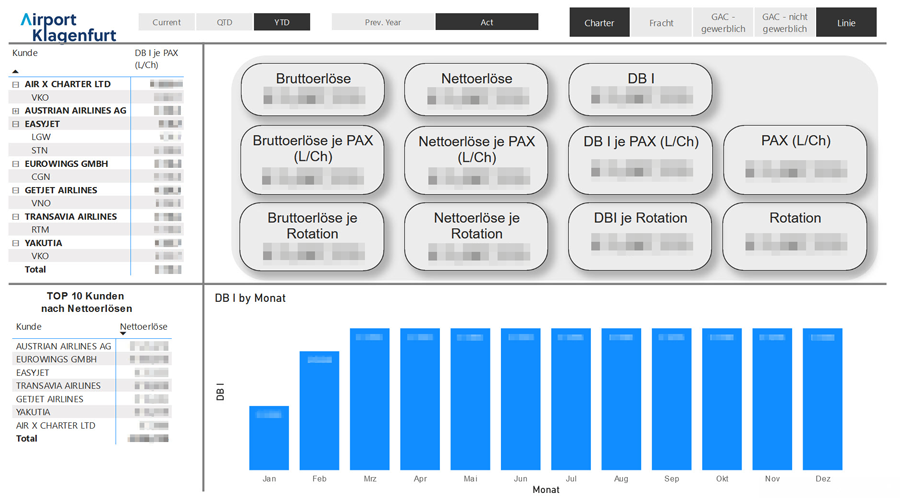
Task: Open the Charter segment tab
Action: tap(599, 22)
